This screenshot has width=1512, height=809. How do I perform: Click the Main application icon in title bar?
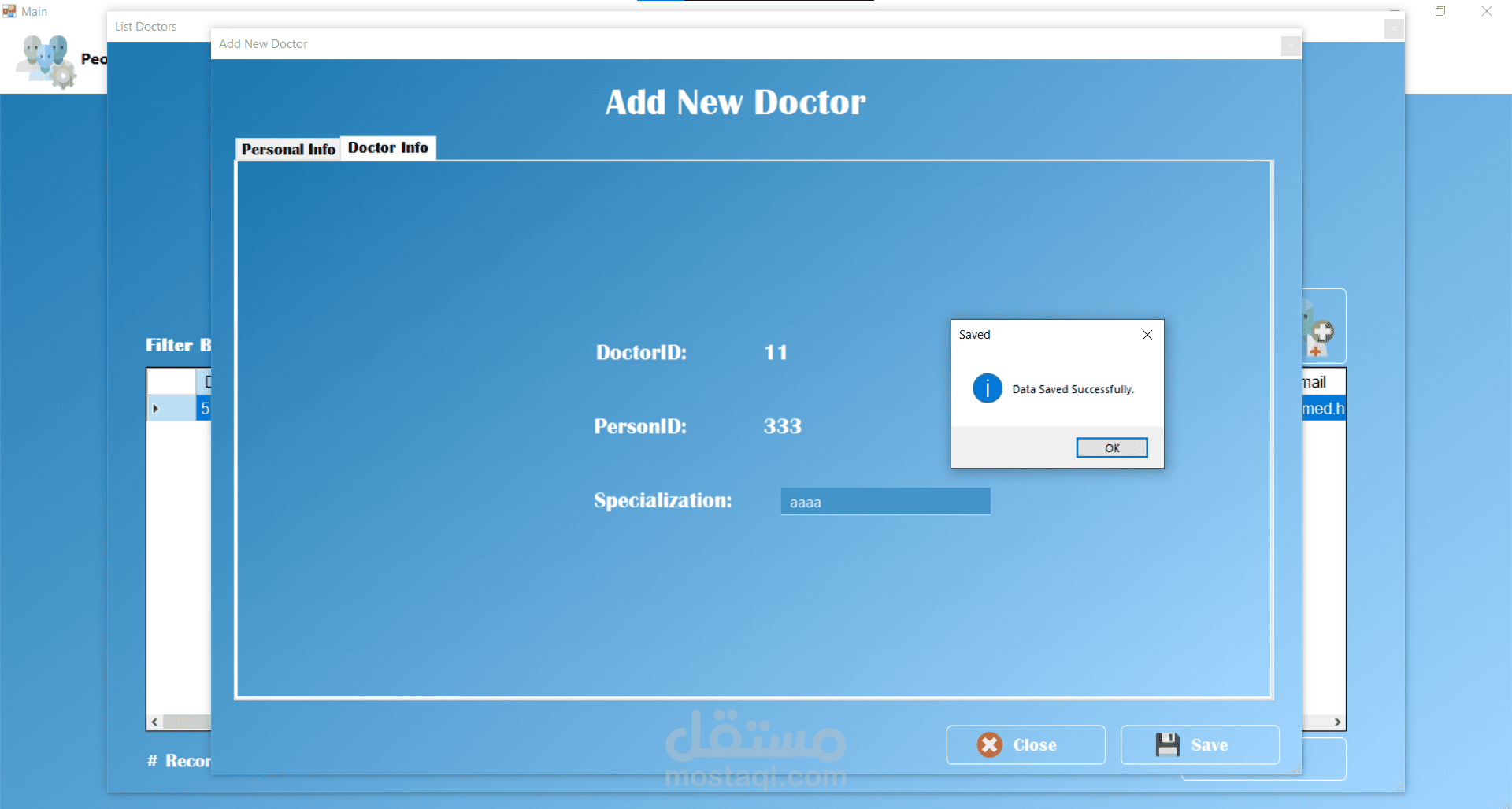[x=9, y=11]
